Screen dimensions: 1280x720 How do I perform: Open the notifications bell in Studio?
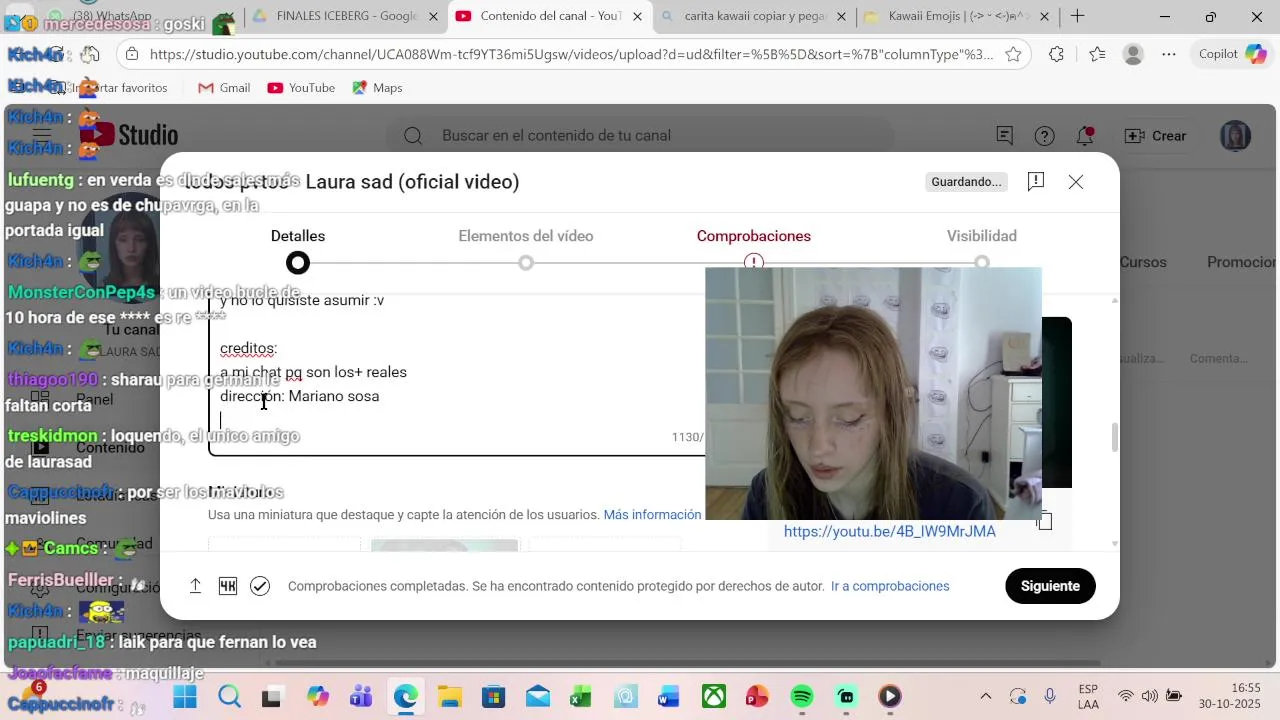tap(1085, 136)
